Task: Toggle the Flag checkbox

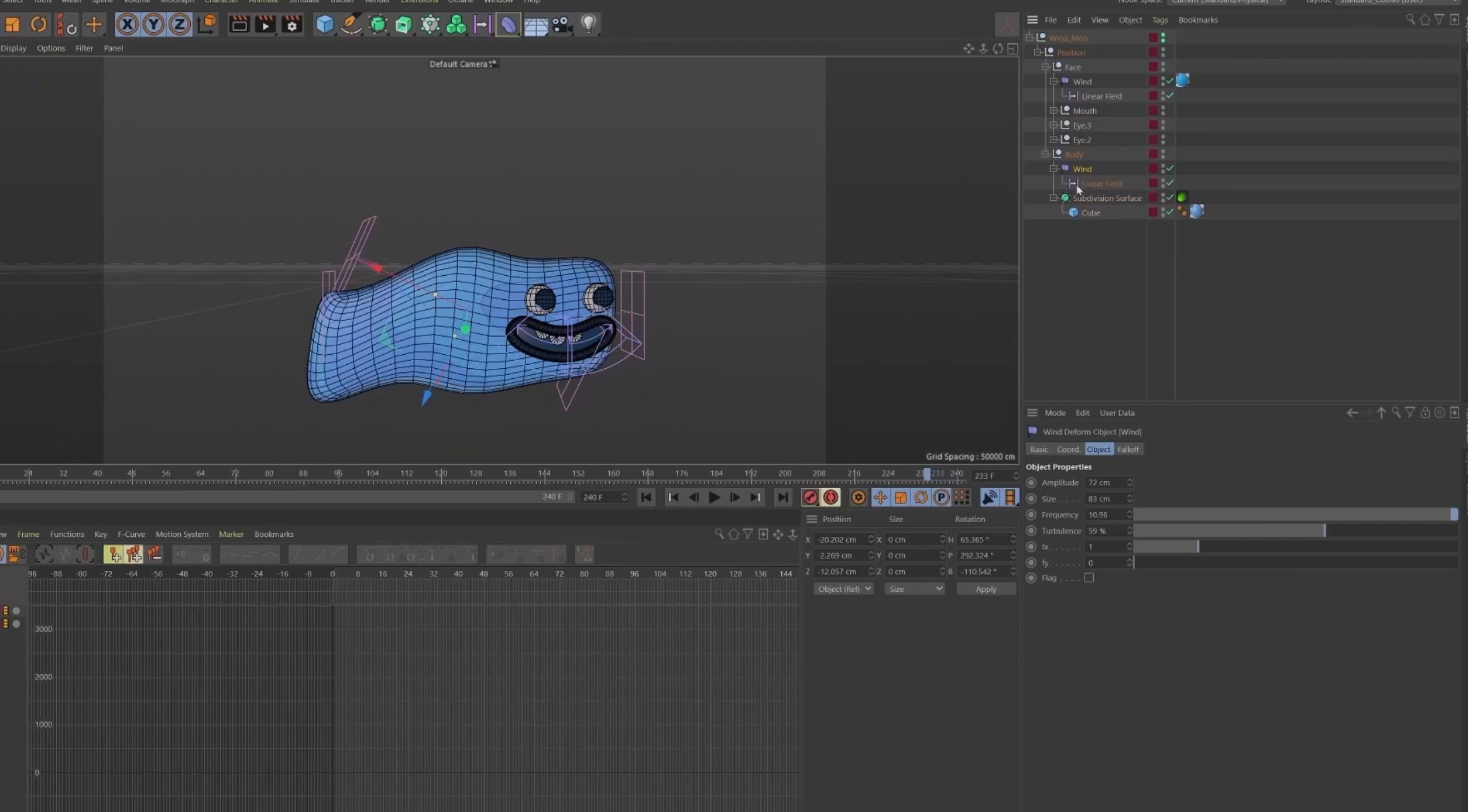Action: tap(1089, 578)
